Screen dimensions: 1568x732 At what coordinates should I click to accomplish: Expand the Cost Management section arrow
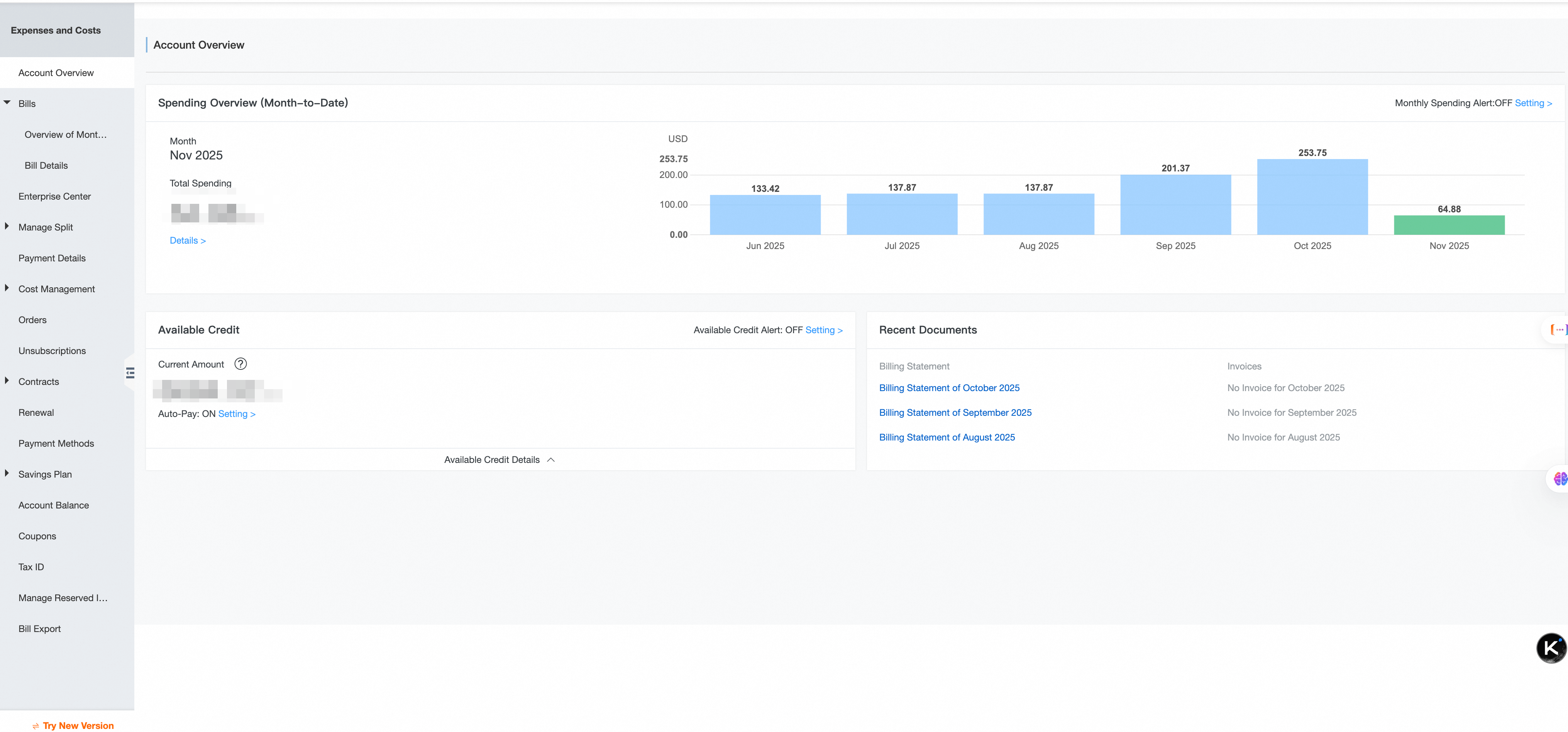pyautogui.click(x=7, y=288)
